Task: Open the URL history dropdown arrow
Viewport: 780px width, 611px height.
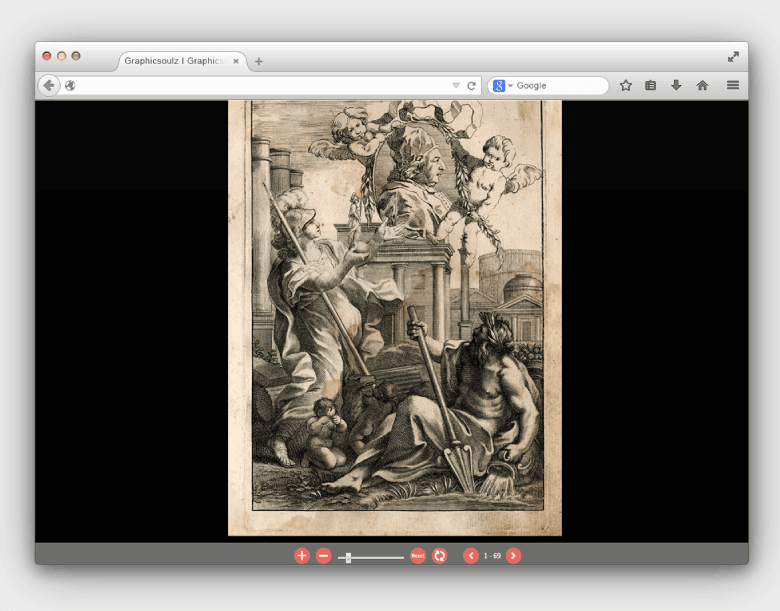Action: pos(456,86)
